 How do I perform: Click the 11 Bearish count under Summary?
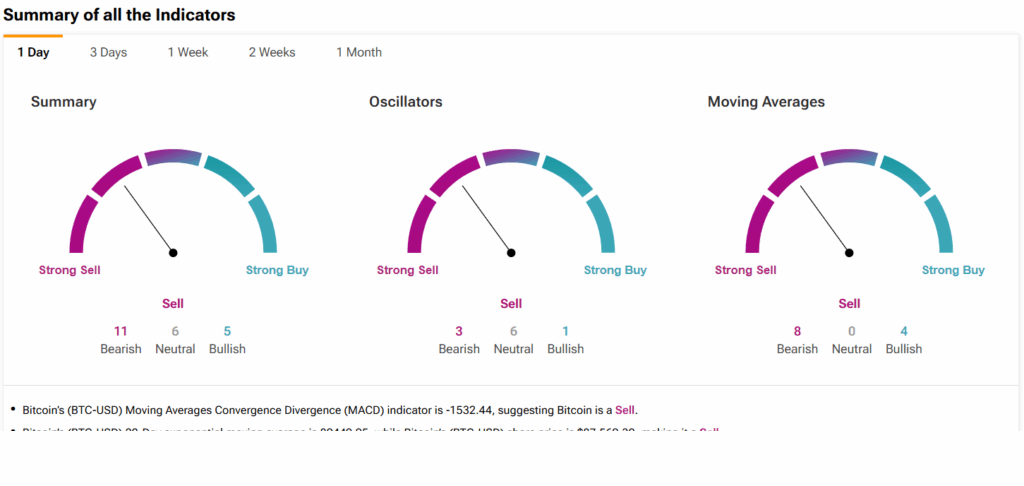pyautogui.click(x=121, y=332)
